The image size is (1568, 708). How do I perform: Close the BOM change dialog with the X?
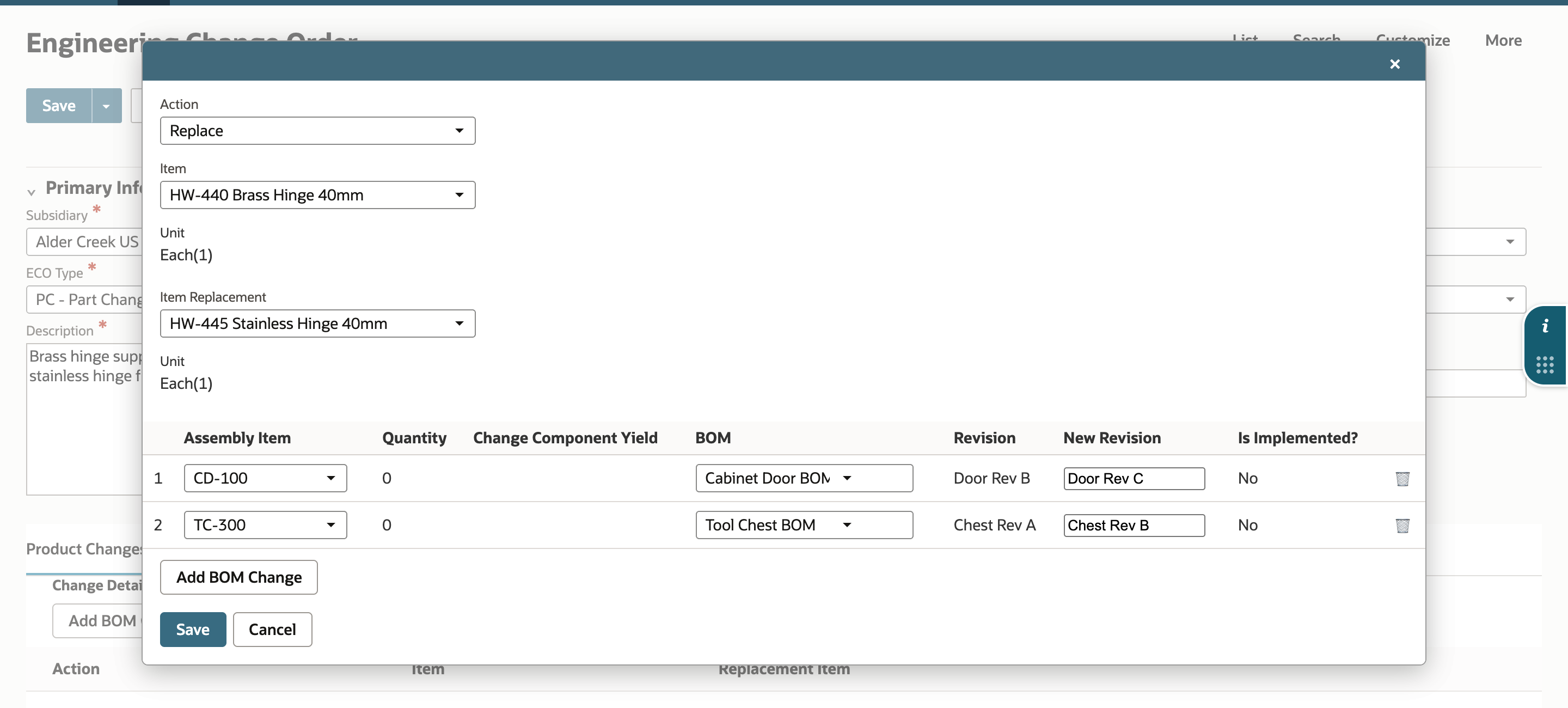pos(1394,64)
